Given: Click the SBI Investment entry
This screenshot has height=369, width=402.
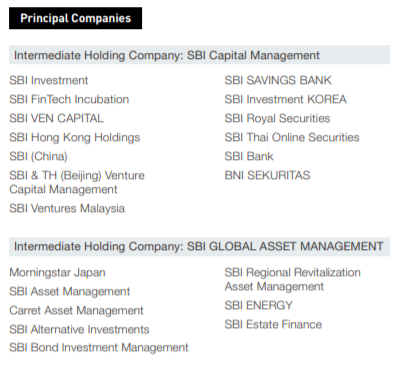Looking at the screenshot, I should click(49, 80).
